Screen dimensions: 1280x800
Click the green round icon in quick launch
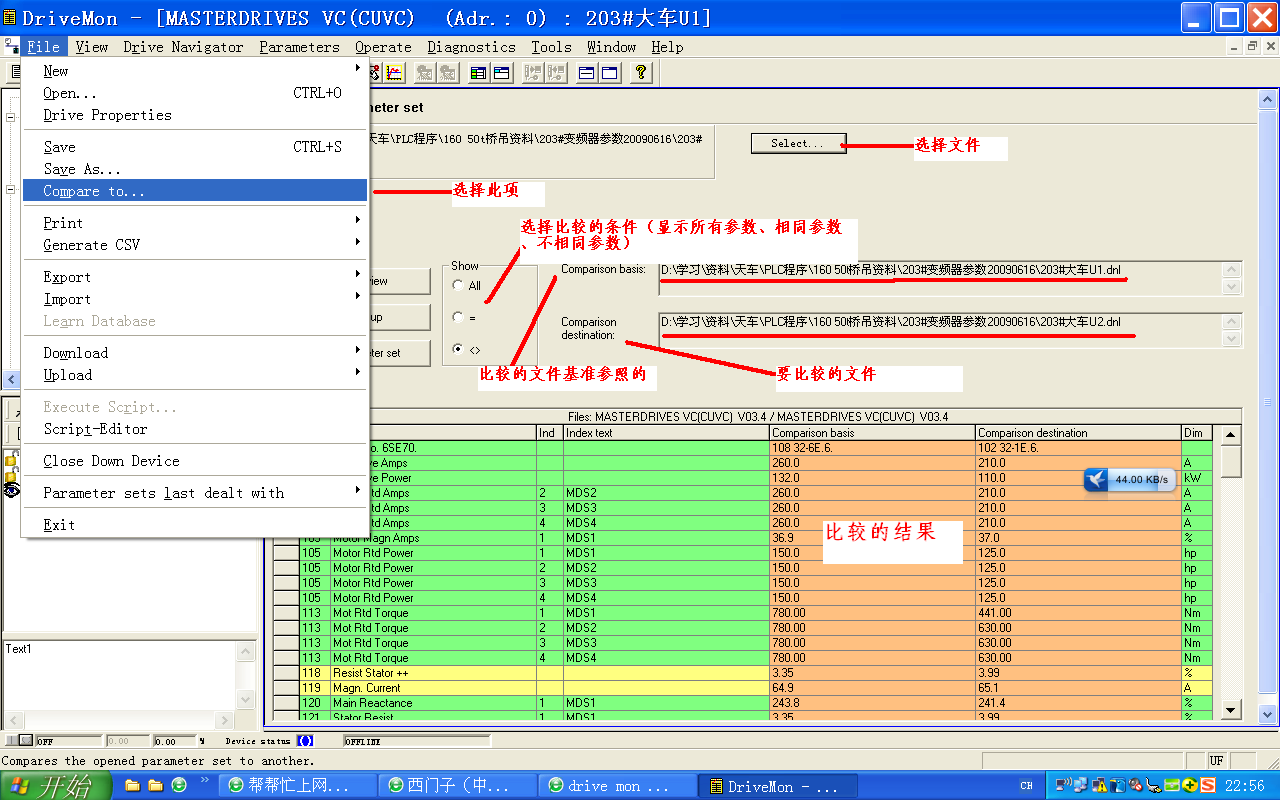point(179,785)
